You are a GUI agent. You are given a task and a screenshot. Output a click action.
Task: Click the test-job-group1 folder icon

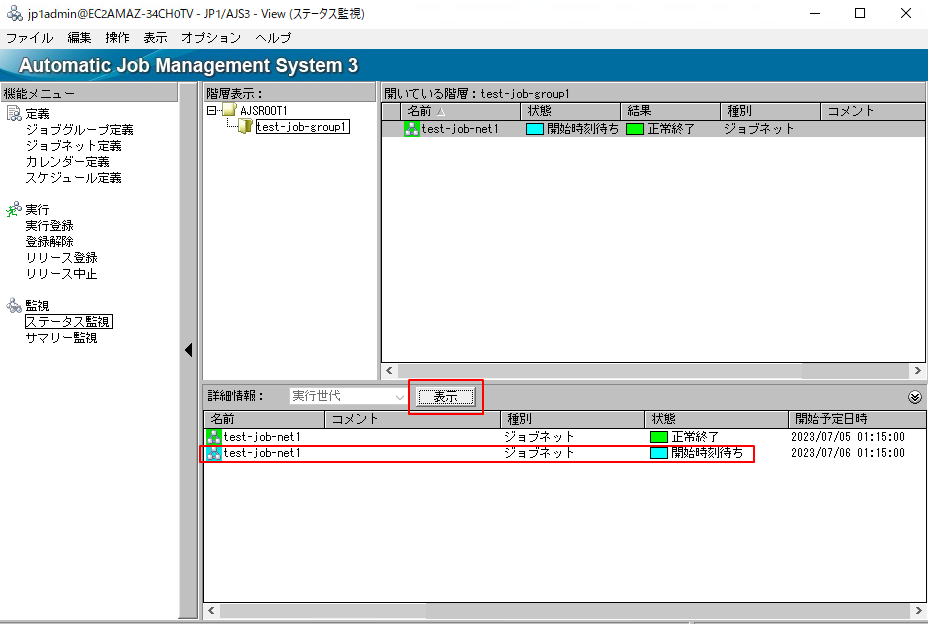coord(245,126)
